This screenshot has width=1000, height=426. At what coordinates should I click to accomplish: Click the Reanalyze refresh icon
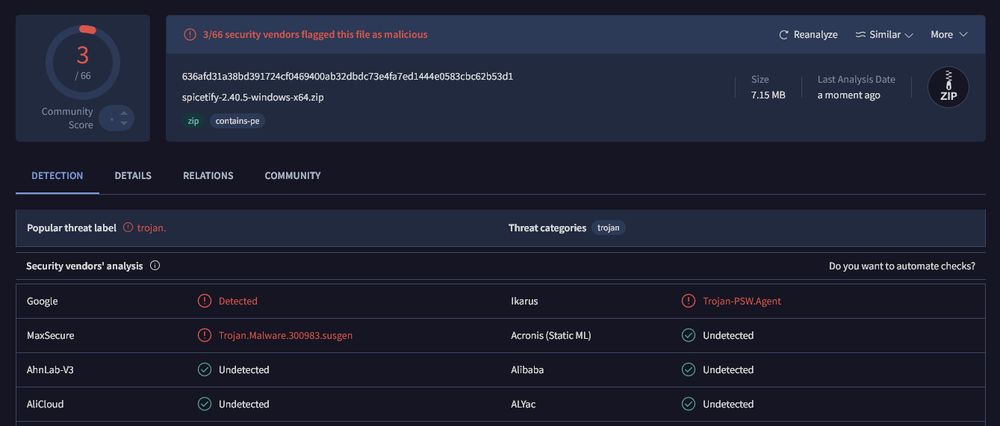pos(784,34)
